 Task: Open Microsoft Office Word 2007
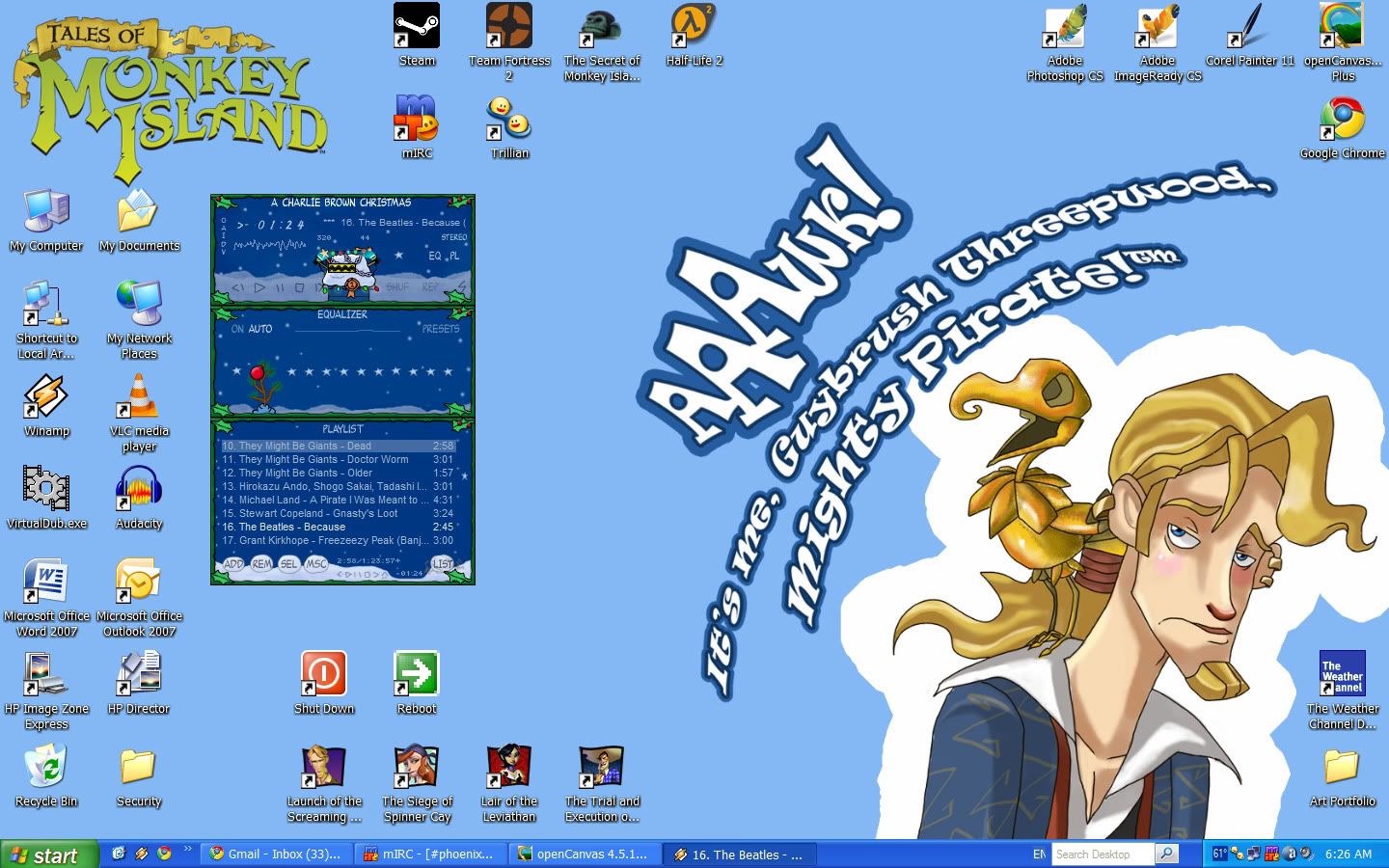pos(46,598)
